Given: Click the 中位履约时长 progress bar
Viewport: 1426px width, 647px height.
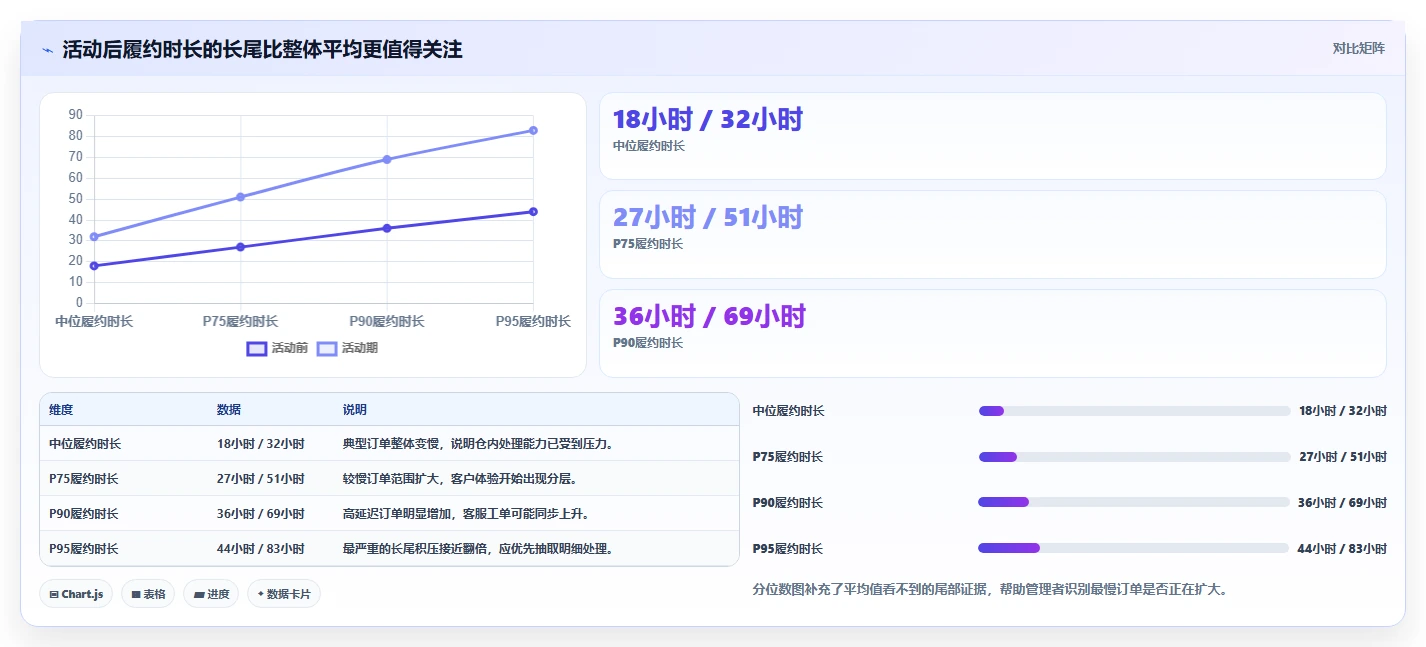Looking at the screenshot, I should point(1134,411).
